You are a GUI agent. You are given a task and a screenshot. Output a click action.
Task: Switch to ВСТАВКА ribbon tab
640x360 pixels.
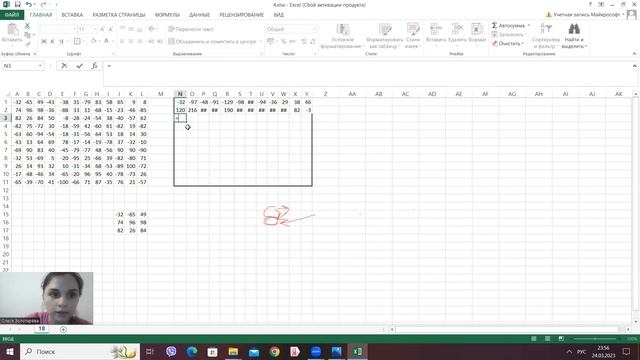coord(72,15)
